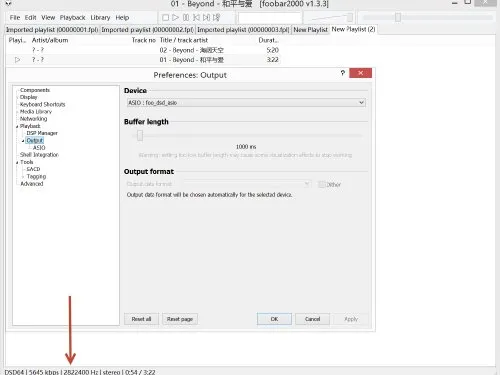Click the Track no column header
Viewport: 500px width, 375px height.
point(143,40)
